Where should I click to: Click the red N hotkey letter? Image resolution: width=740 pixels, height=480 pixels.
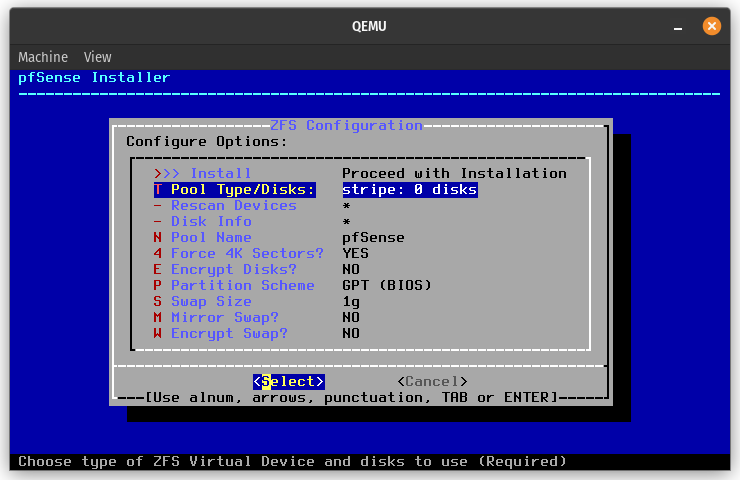click(158, 237)
